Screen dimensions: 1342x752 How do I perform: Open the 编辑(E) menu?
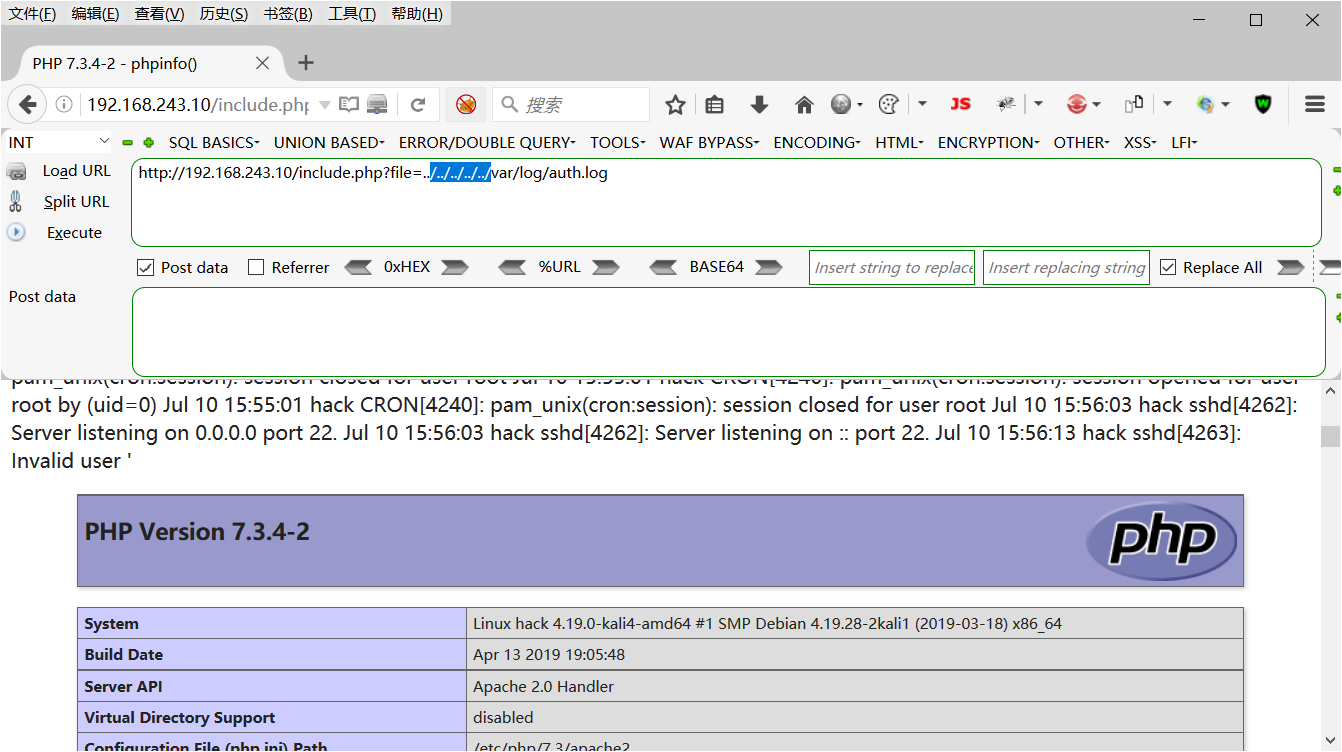click(x=95, y=14)
